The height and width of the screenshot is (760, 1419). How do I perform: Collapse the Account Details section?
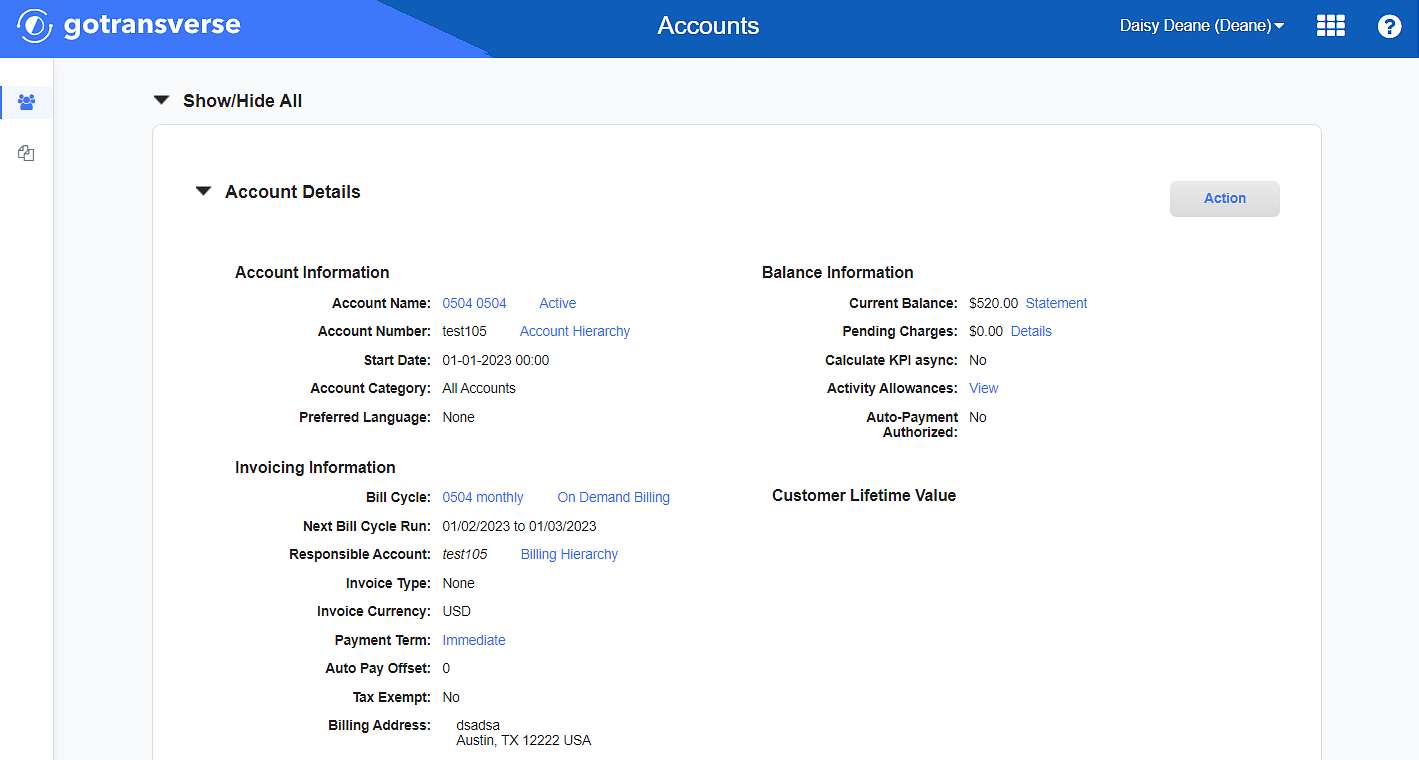point(203,191)
